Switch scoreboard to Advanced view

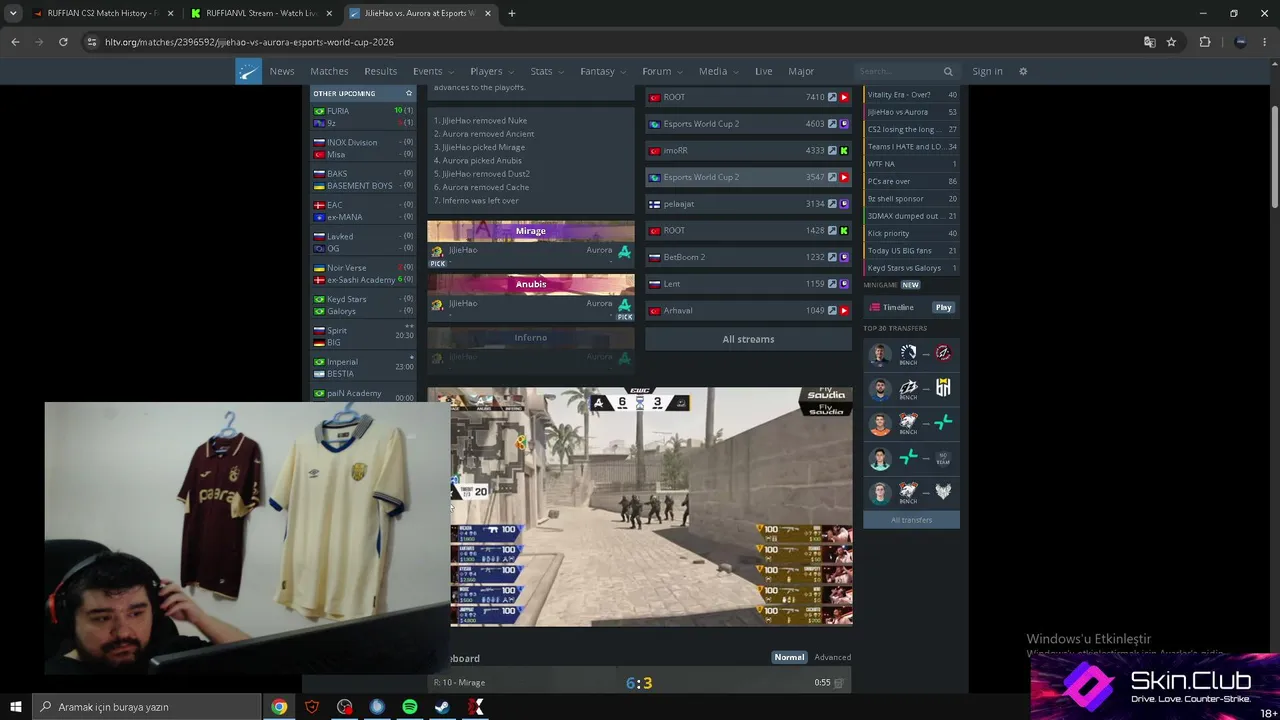832,657
